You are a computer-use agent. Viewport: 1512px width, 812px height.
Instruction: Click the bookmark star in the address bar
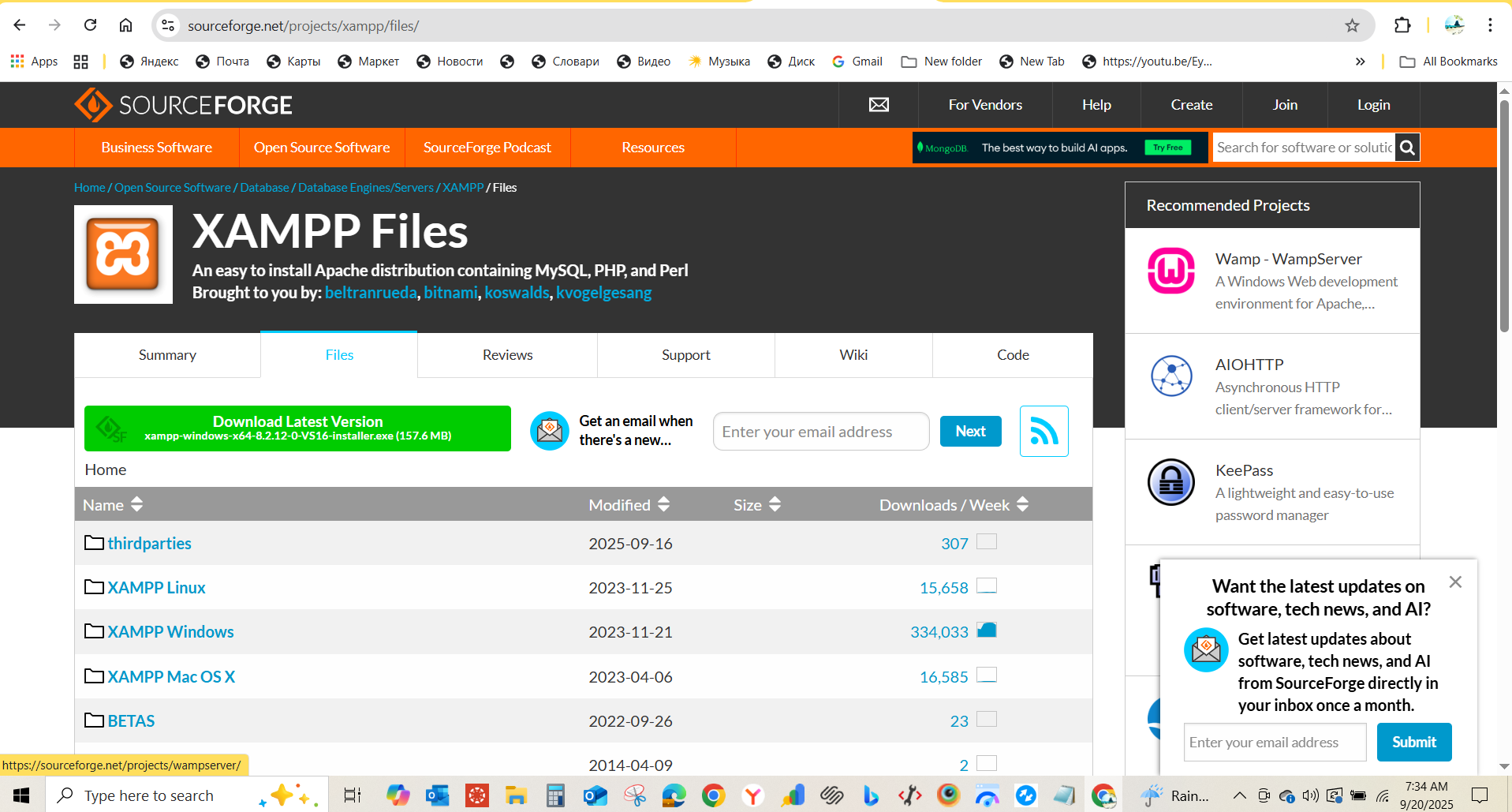click(x=1352, y=25)
